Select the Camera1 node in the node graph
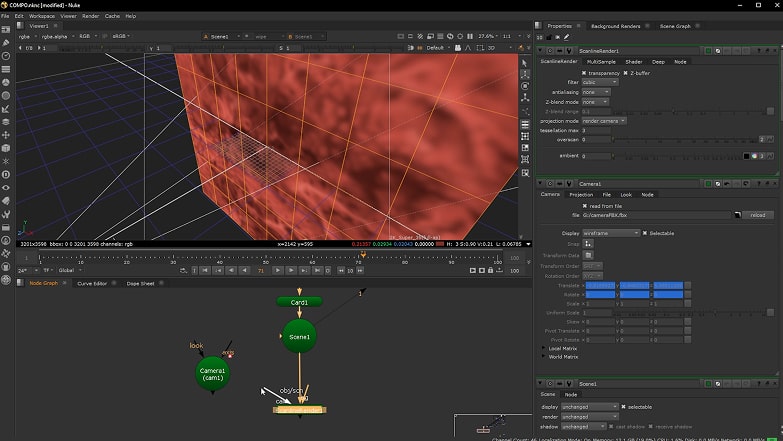 213,374
